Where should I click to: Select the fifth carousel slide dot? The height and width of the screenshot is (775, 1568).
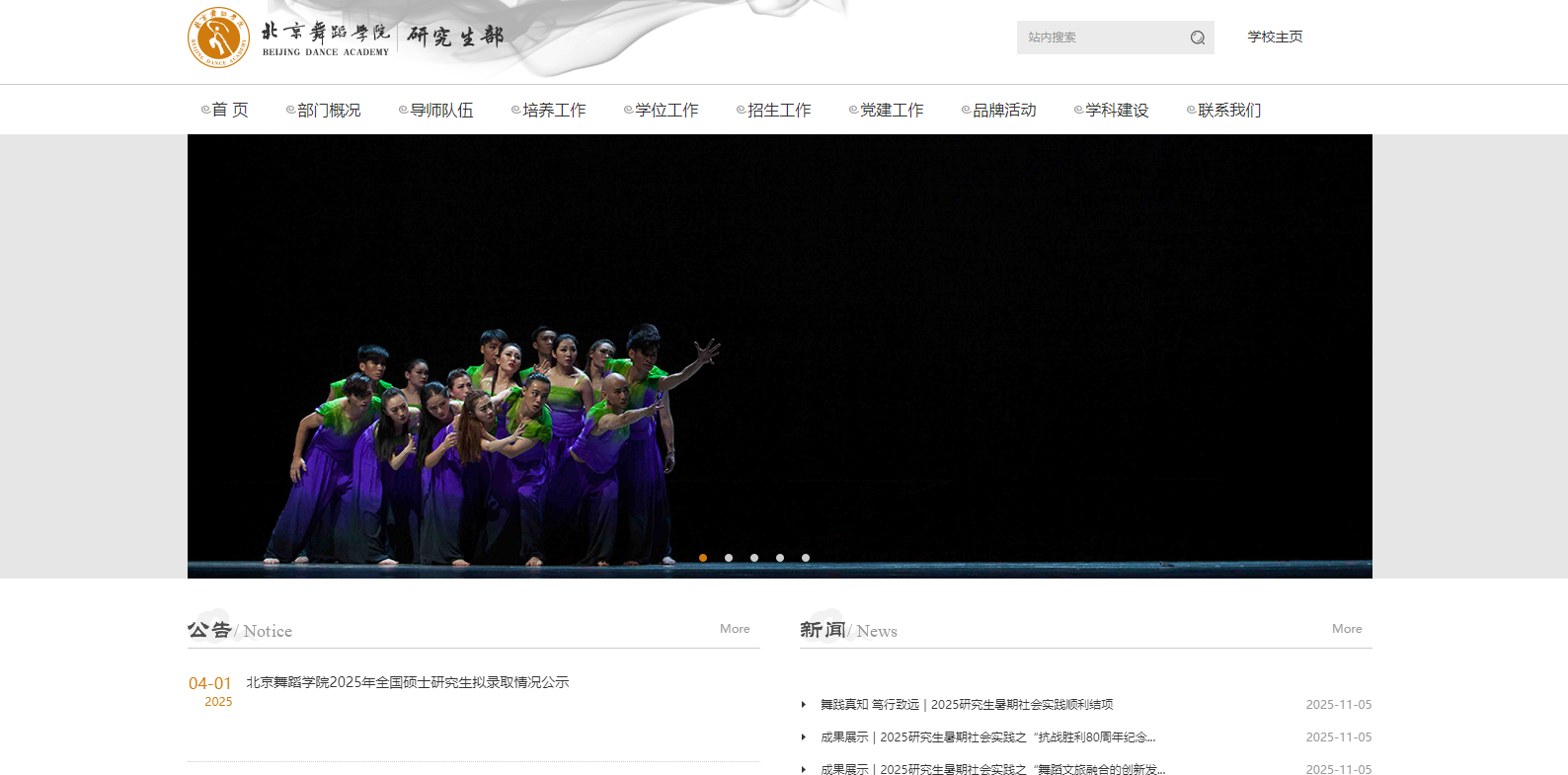806,558
